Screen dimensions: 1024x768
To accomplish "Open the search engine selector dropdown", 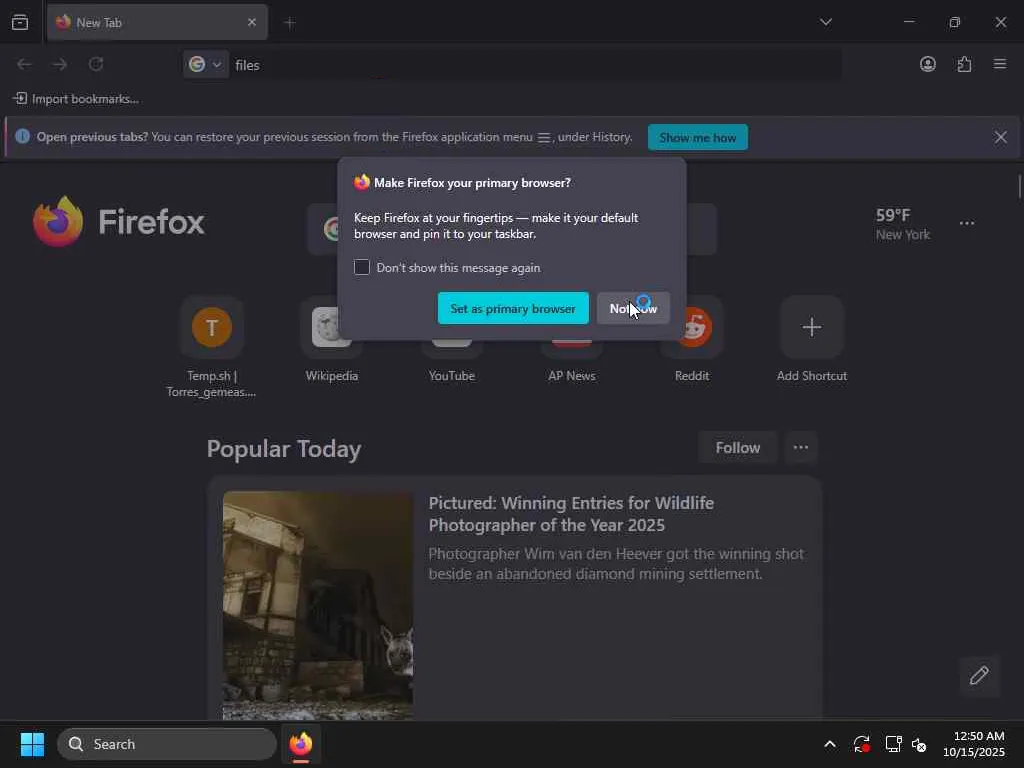I will click(x=206, y=64).
